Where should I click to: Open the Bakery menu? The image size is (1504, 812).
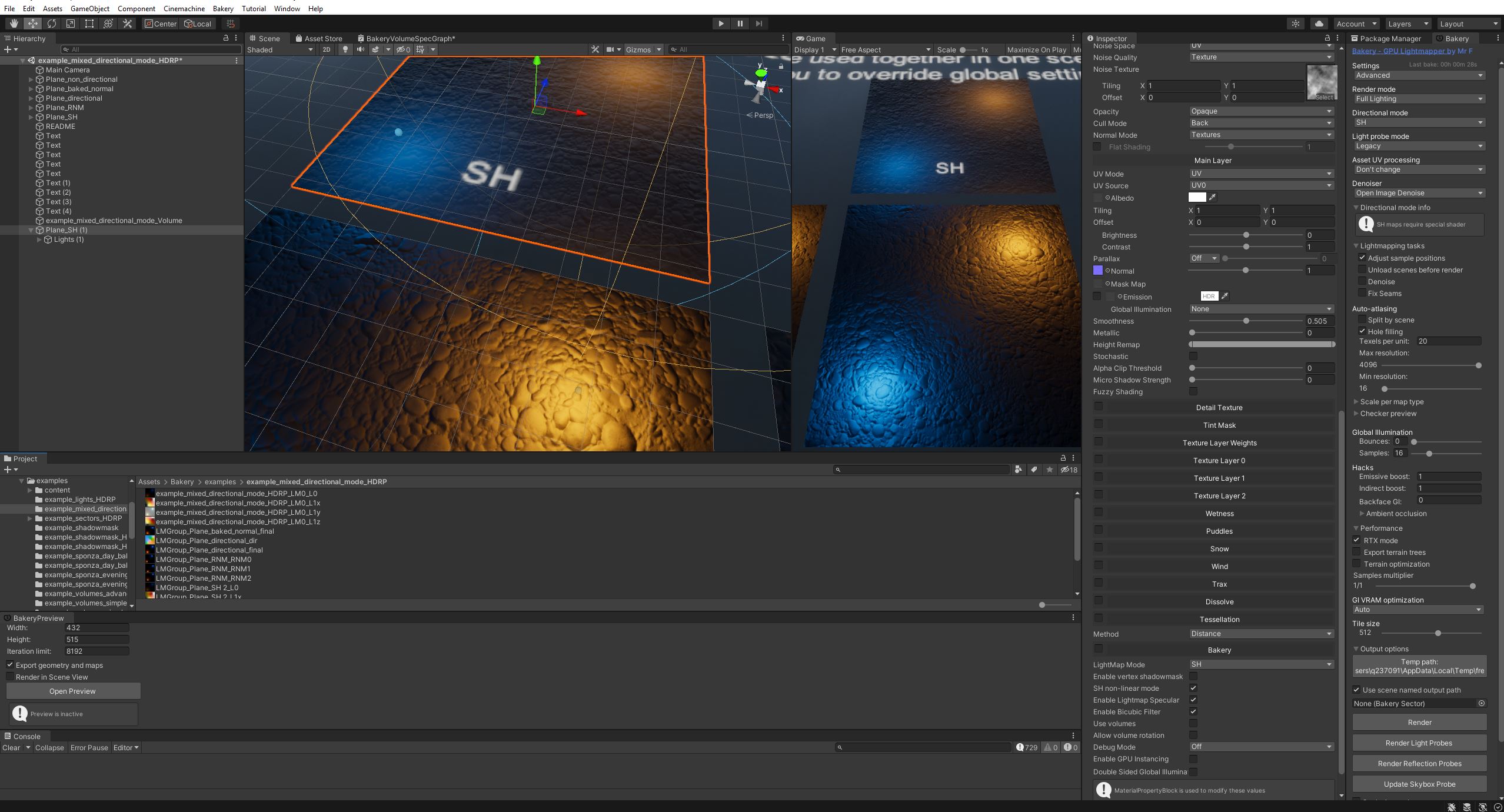[222, 8]
